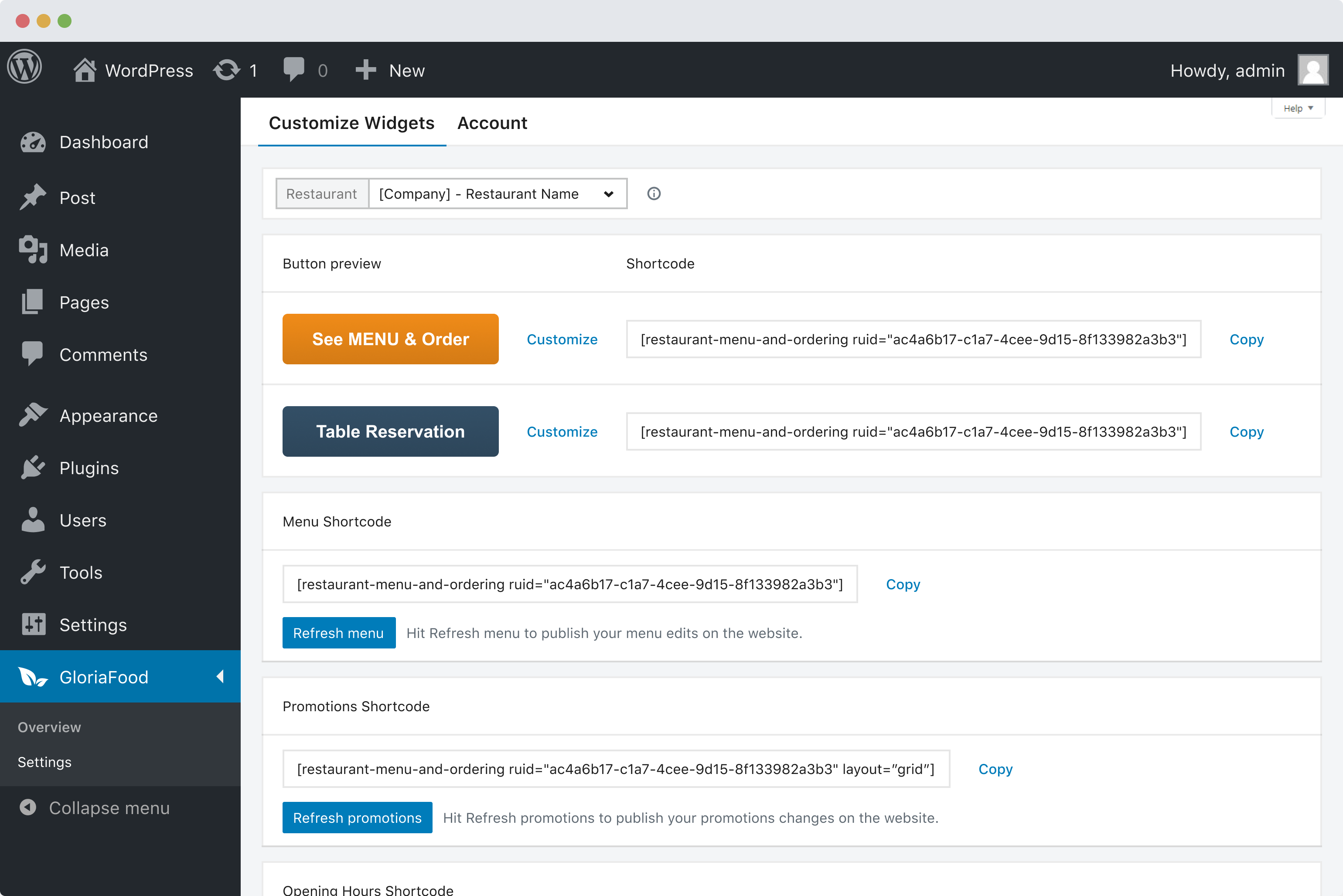Open Plugins from the sidebar
Image resolution: width=1343 pixels, height=896 pixels.
point(89,468)
